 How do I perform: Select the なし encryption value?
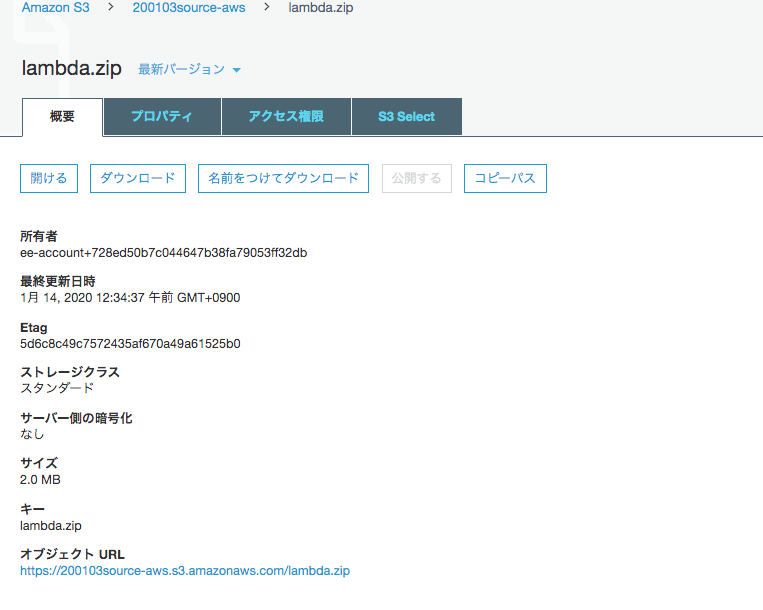click(32, 434)
